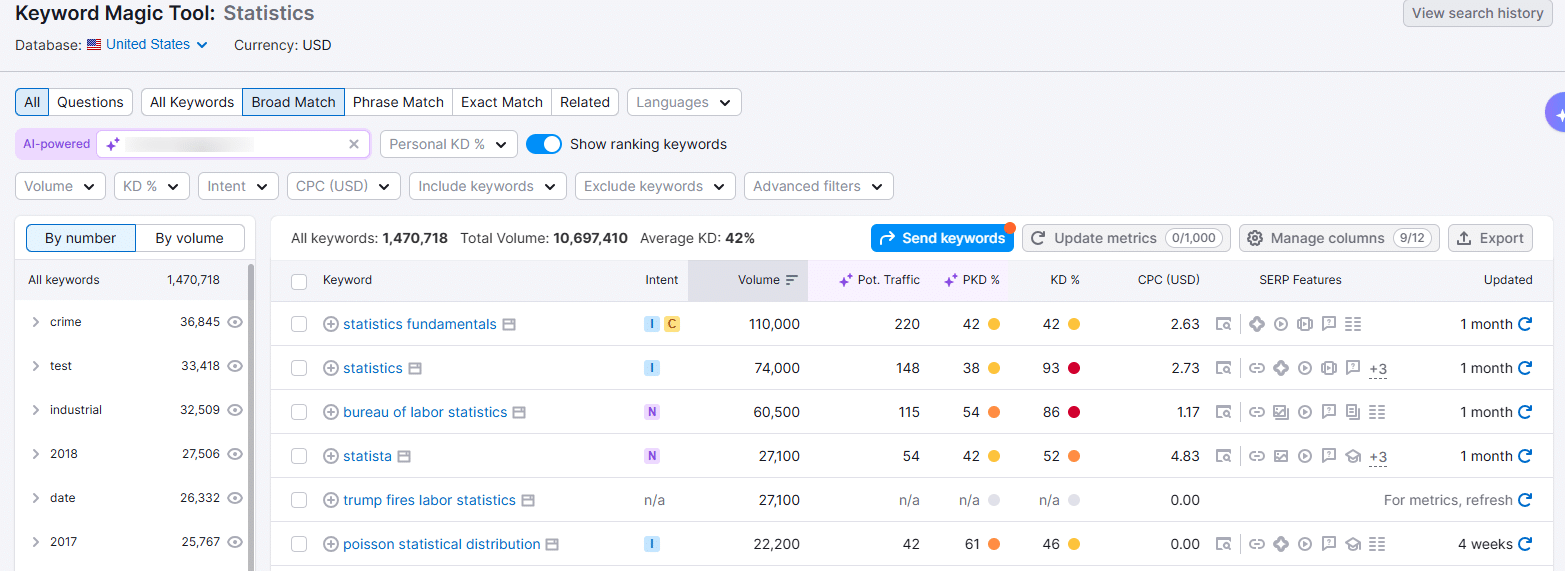
Task: Toggle eye visibility for crime group
Action: pos(235,322)
